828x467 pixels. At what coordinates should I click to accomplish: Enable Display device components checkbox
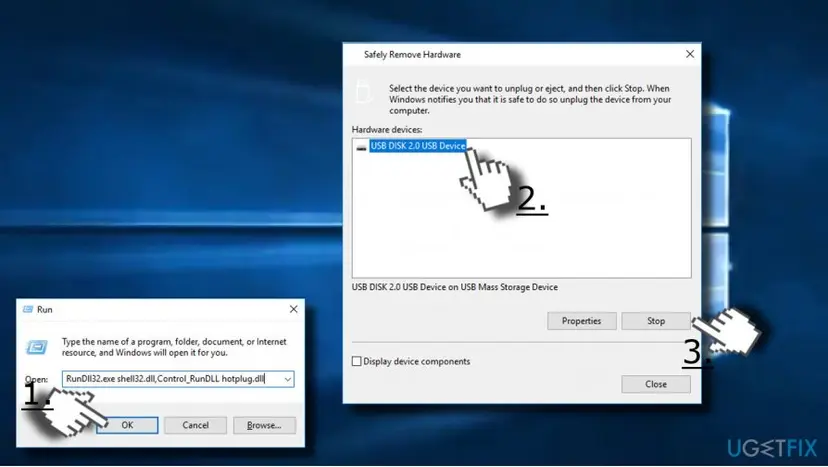coord(356,361)
